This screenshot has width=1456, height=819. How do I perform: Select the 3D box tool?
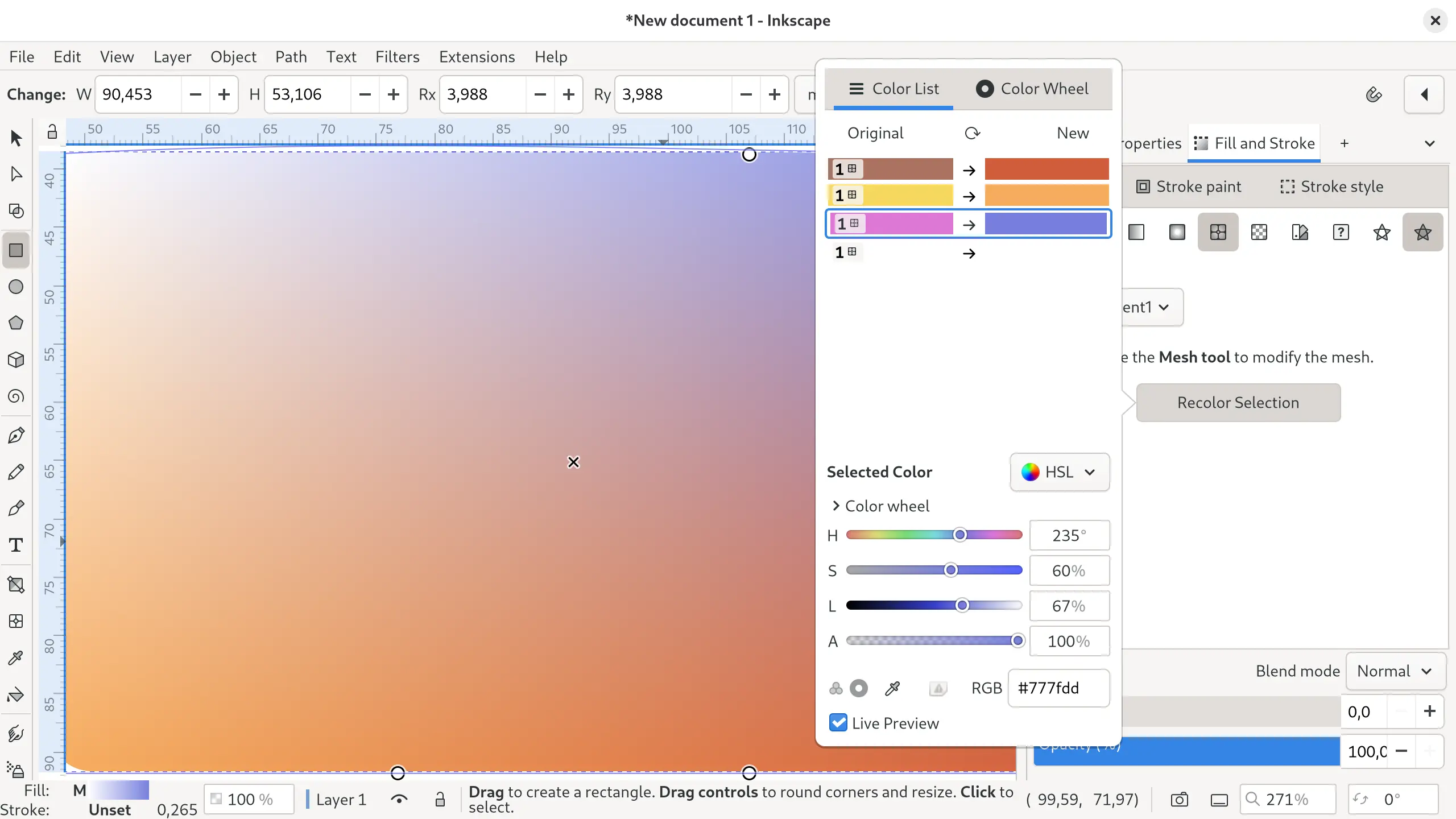coord(15,360)
